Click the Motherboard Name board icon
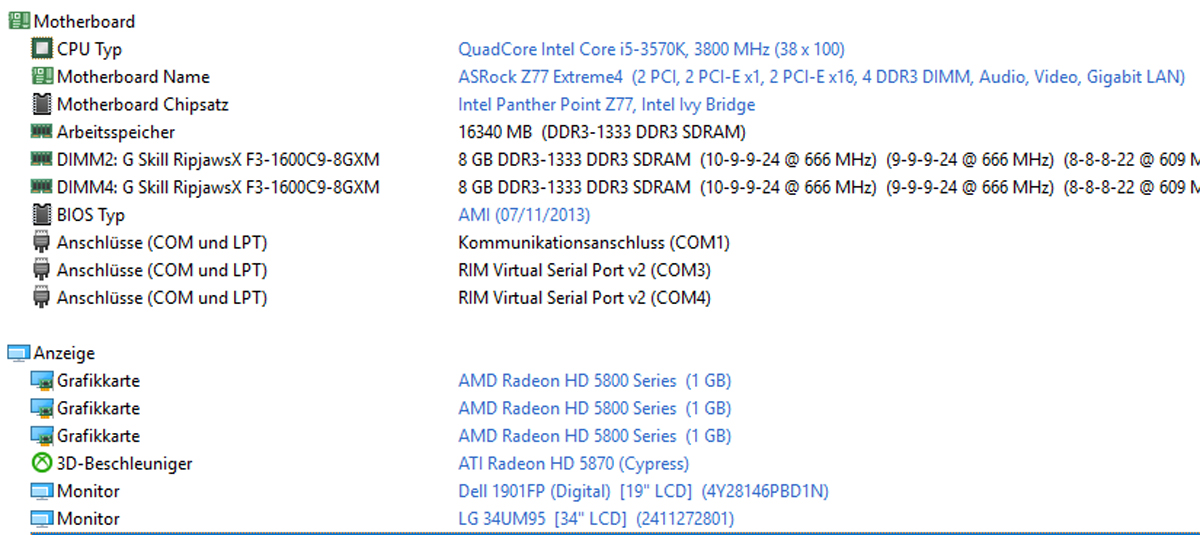 point(41,76)
